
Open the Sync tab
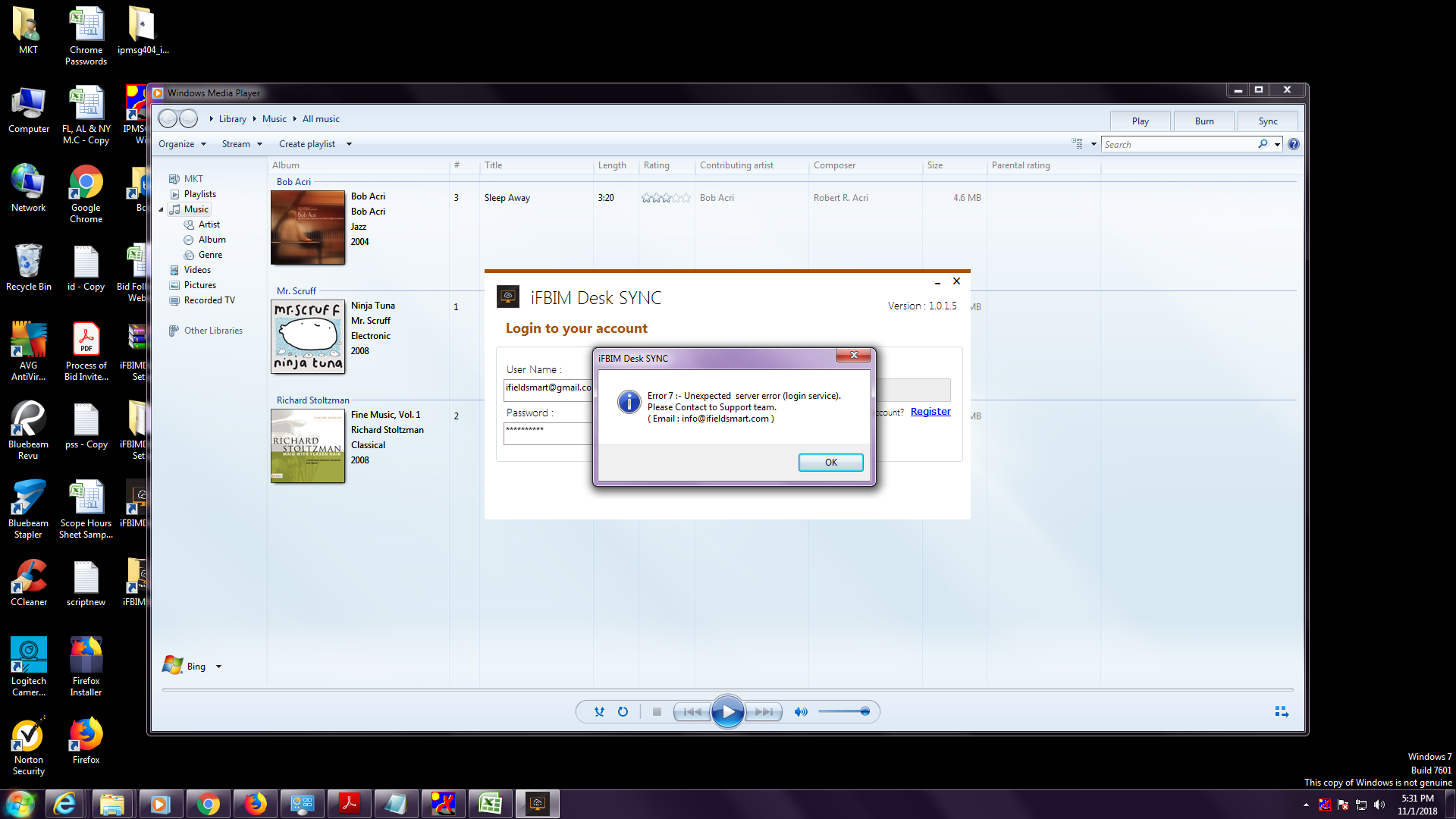[x=1267, y=121]
